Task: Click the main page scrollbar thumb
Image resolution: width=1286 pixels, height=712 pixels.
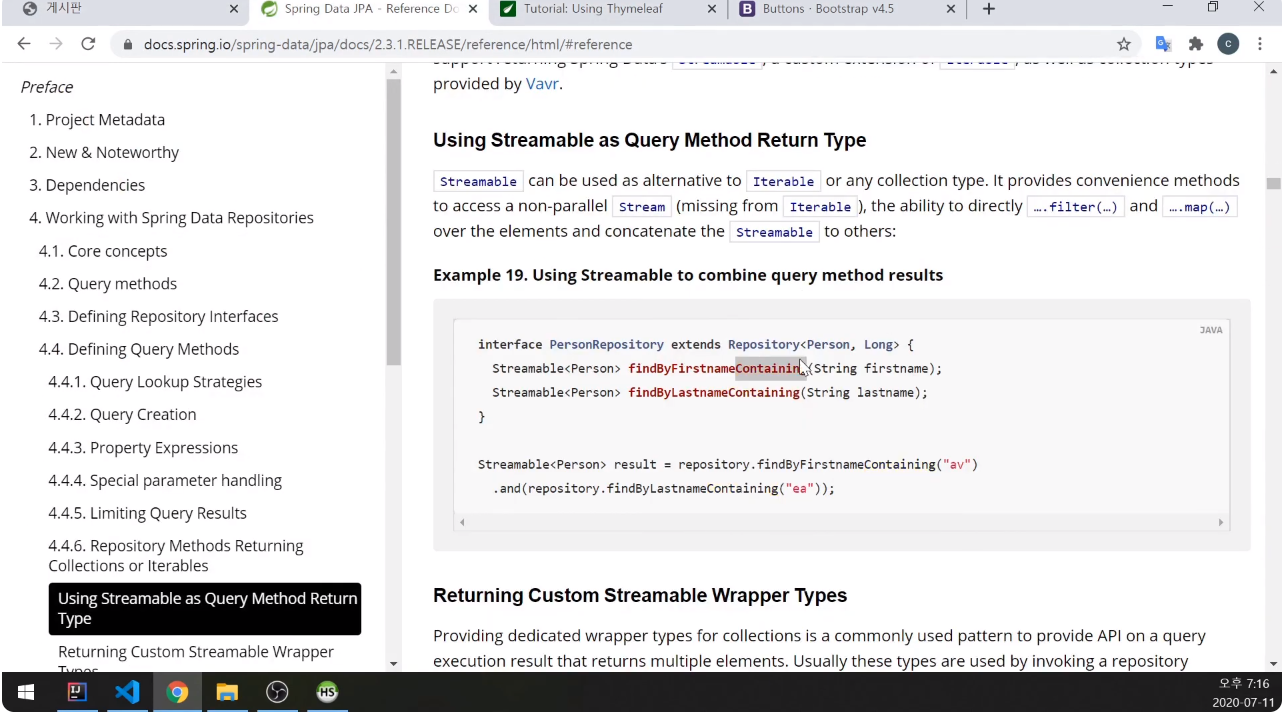Action: [1273, 184]
